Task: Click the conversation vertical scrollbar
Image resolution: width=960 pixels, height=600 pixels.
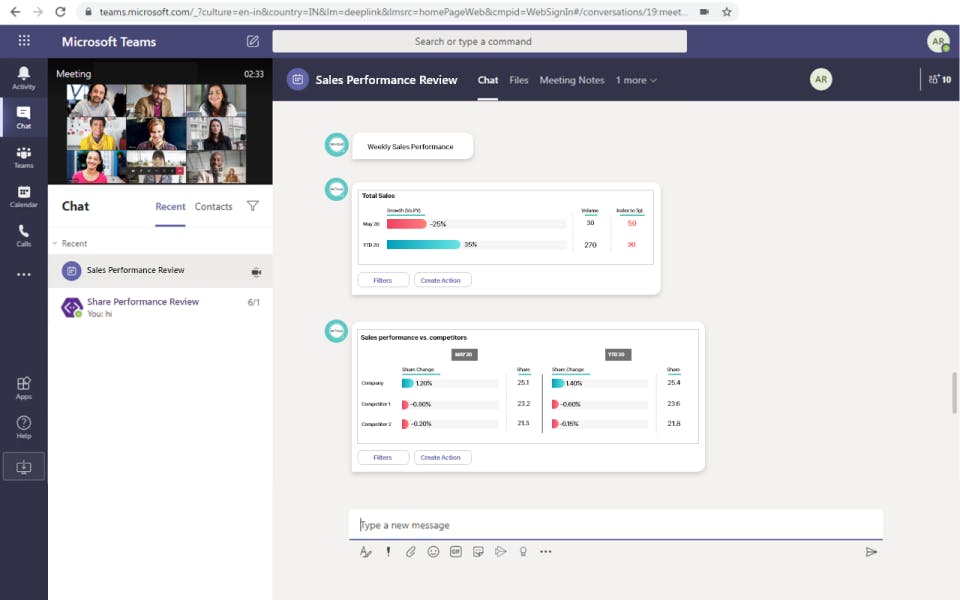Action: coord(954,393)
